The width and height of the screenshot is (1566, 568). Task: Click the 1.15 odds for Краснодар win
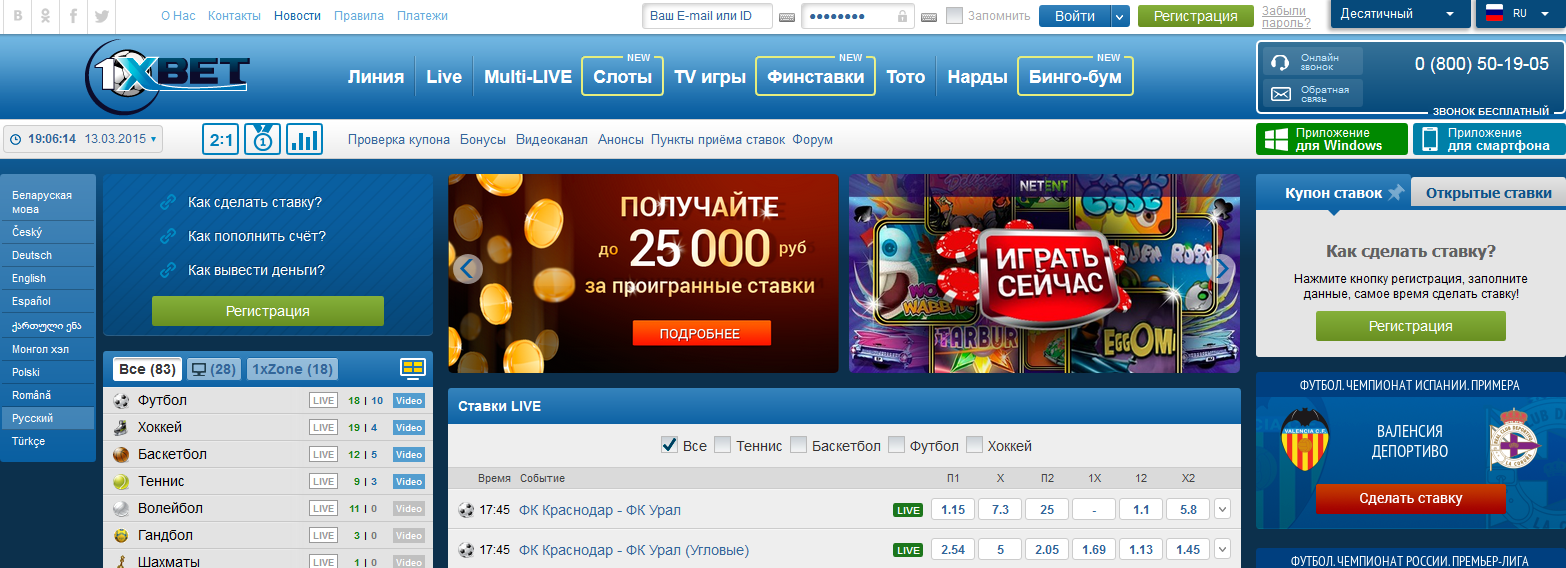(953, 510)
